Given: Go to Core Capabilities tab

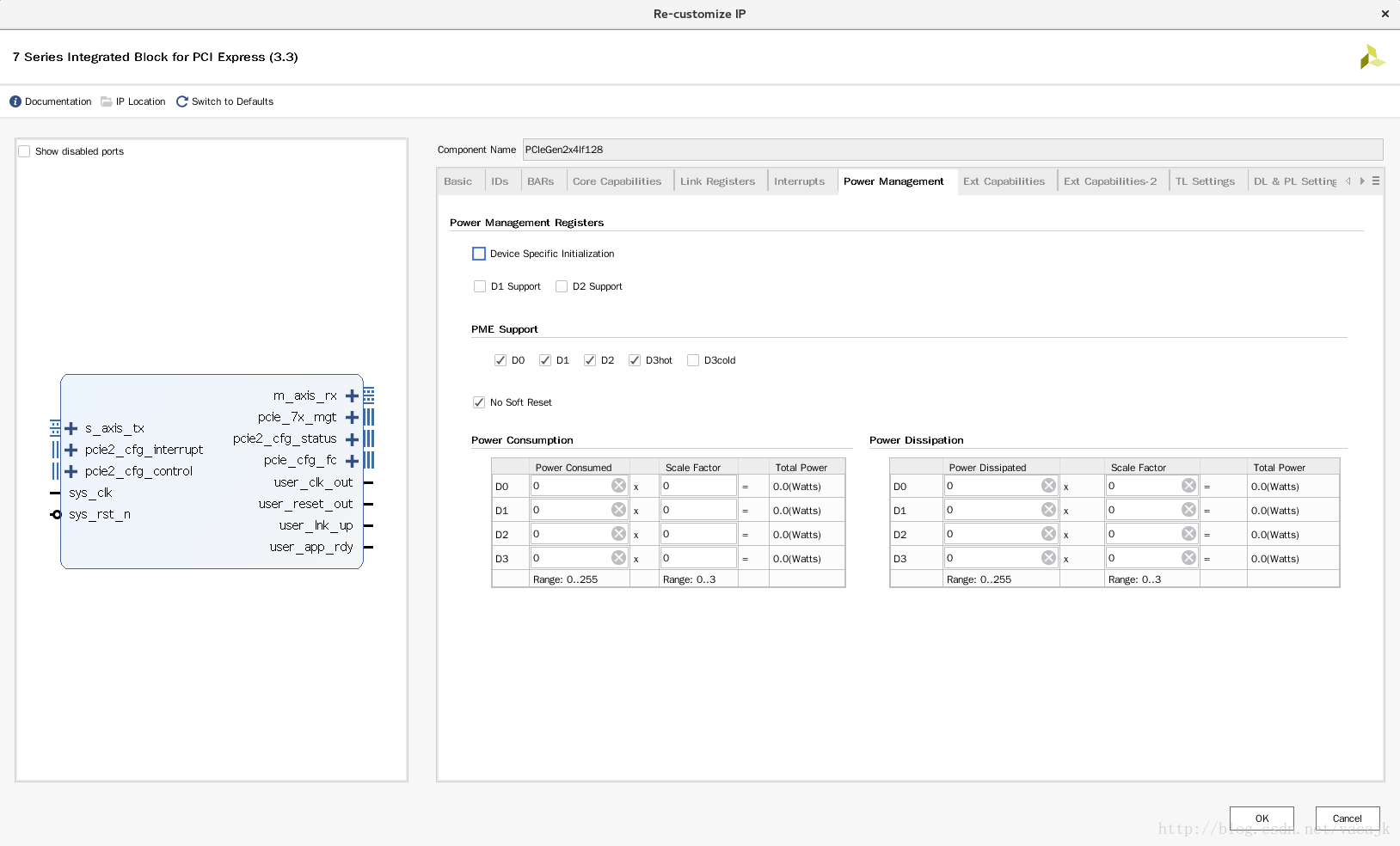Looking at the screenshot, I should pyautogui.click(x=617, y=181).
